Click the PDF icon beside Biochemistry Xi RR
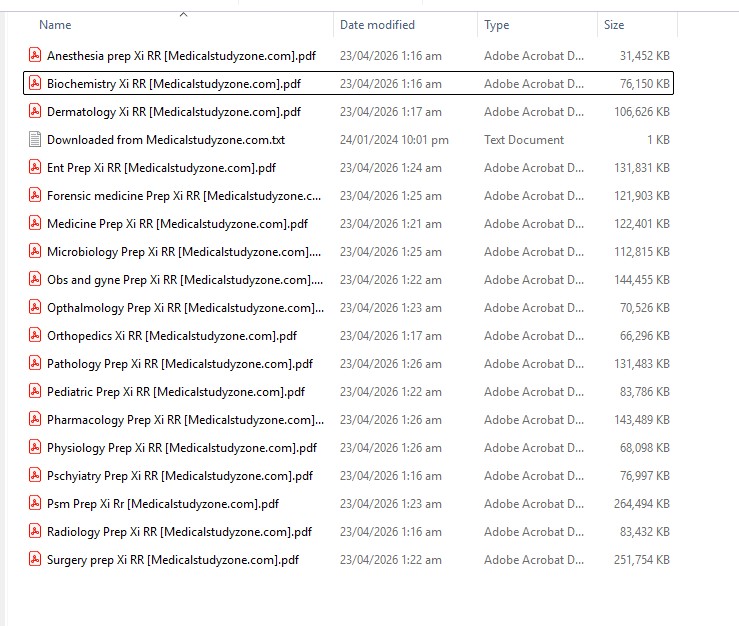The image size is (739, 626). (x=35, y=84)
